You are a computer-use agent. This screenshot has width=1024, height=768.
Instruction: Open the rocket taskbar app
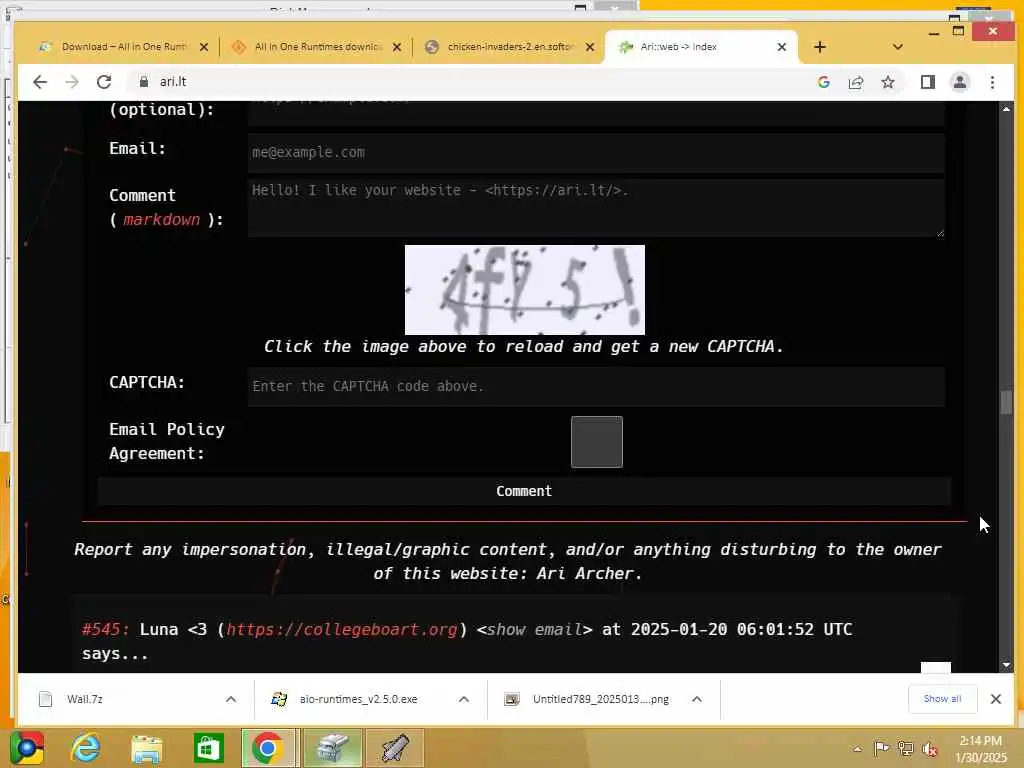394,748
